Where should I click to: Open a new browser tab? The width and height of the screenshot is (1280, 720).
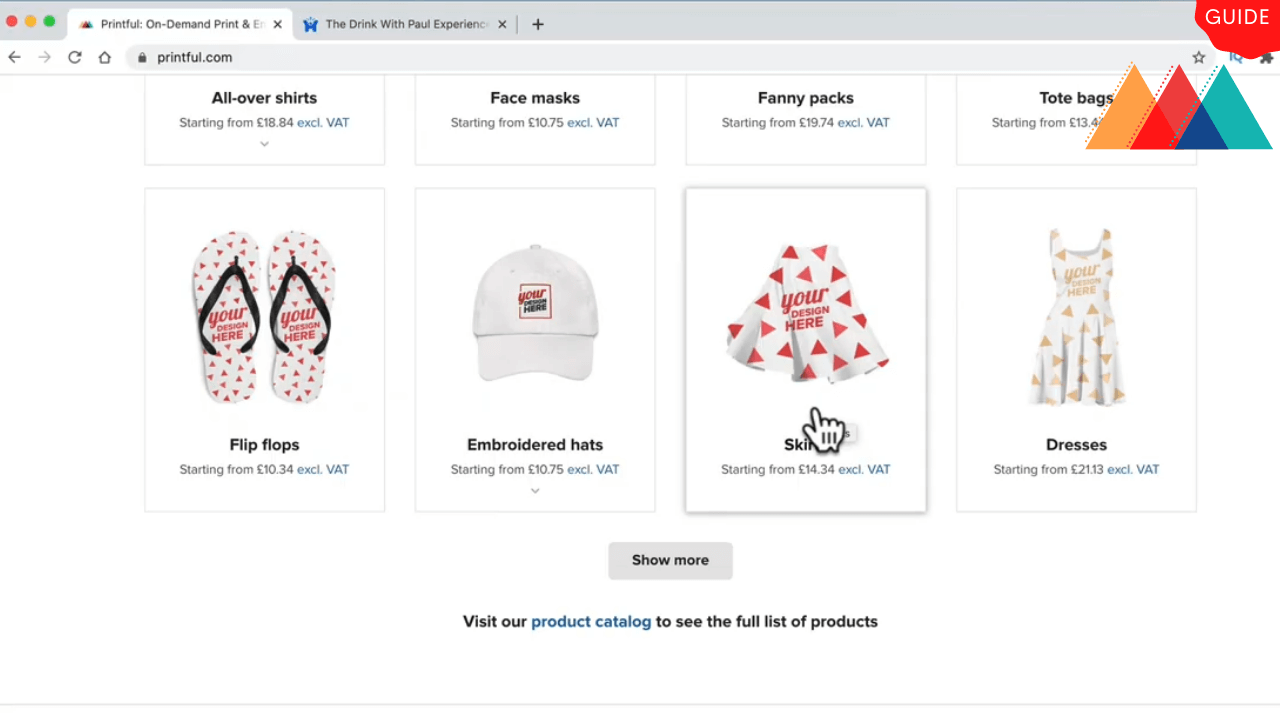click(538, 24)
